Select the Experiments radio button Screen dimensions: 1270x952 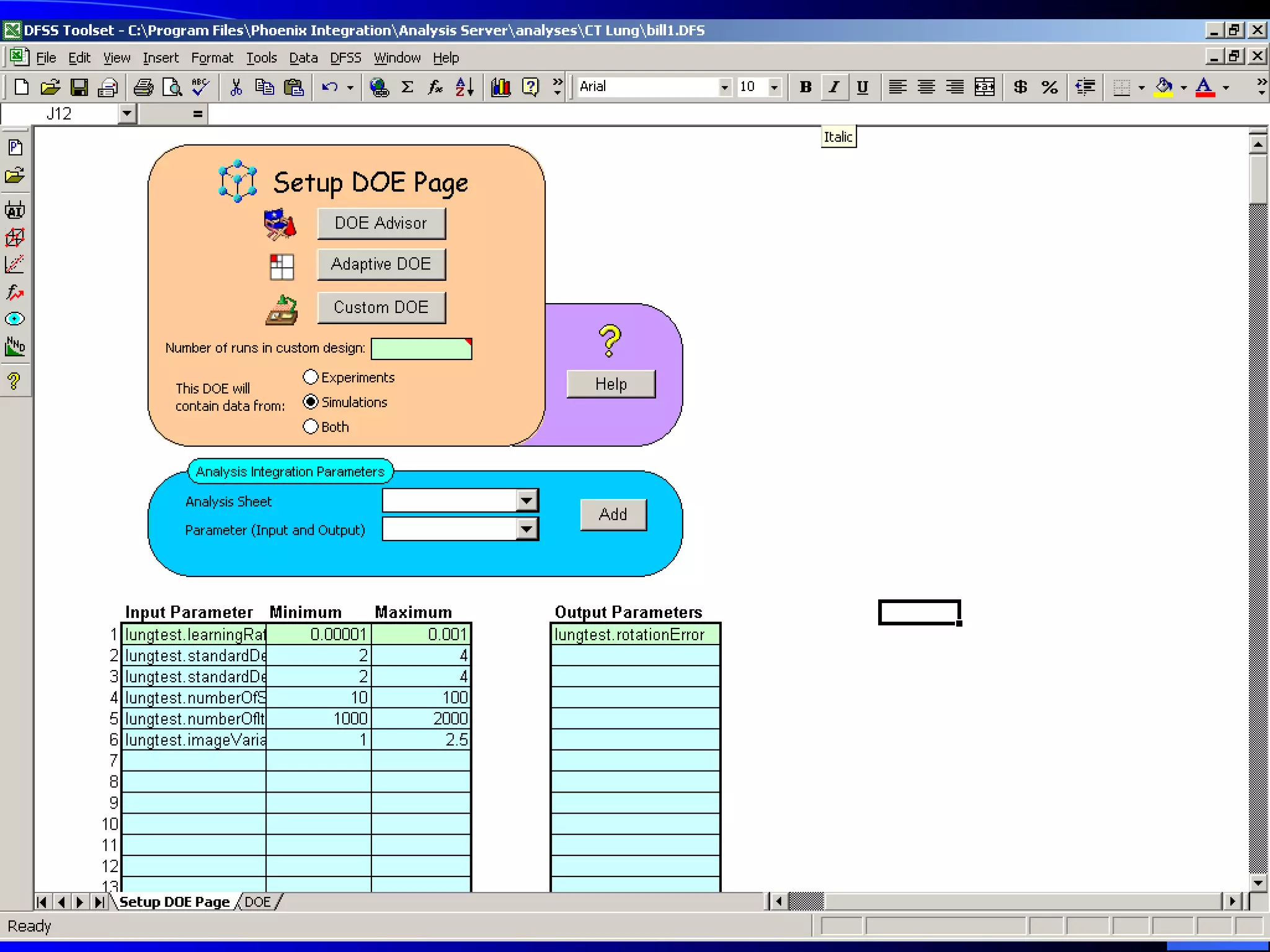[311, 377]
